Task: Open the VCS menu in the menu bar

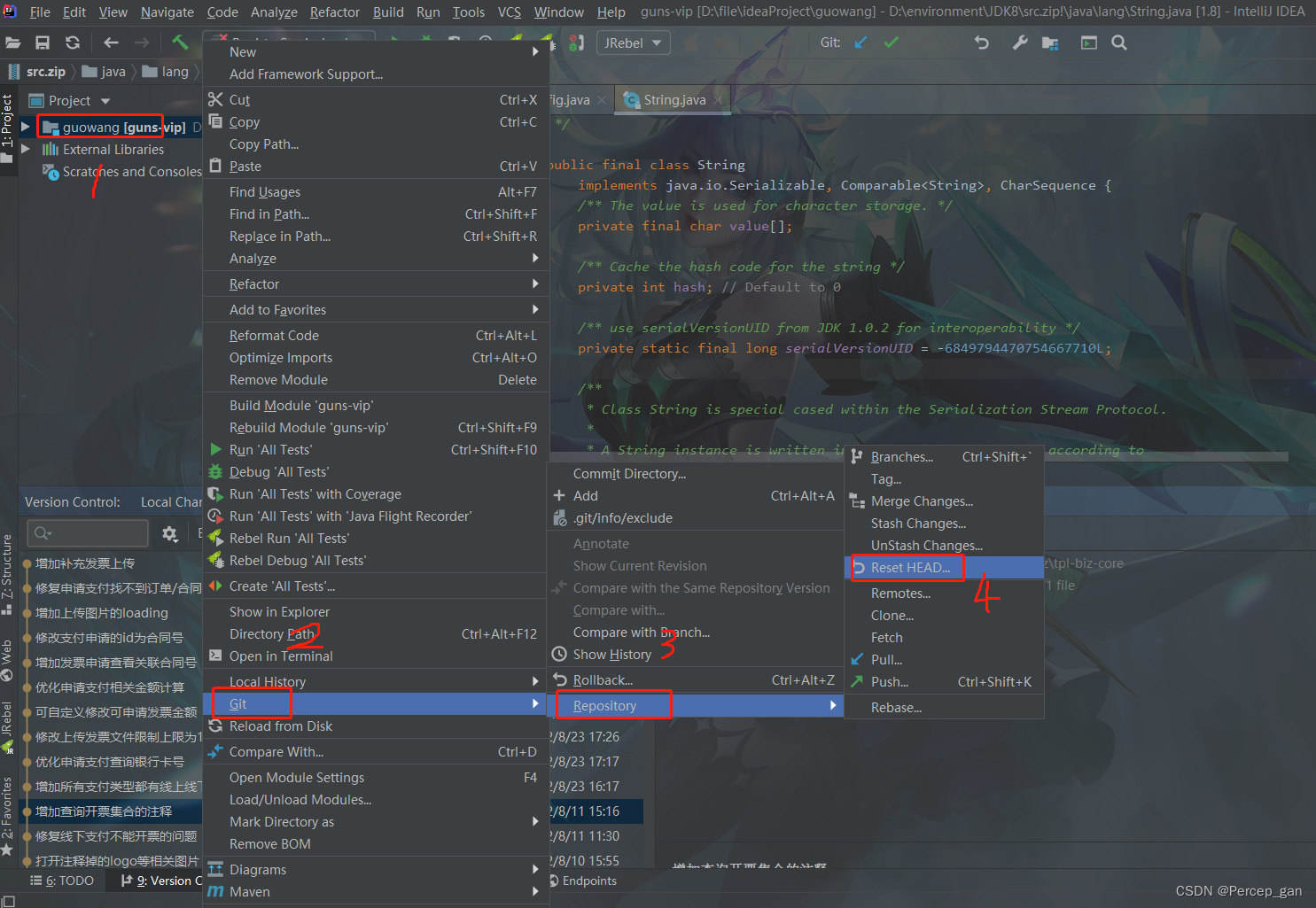Action: click(510, 12)
